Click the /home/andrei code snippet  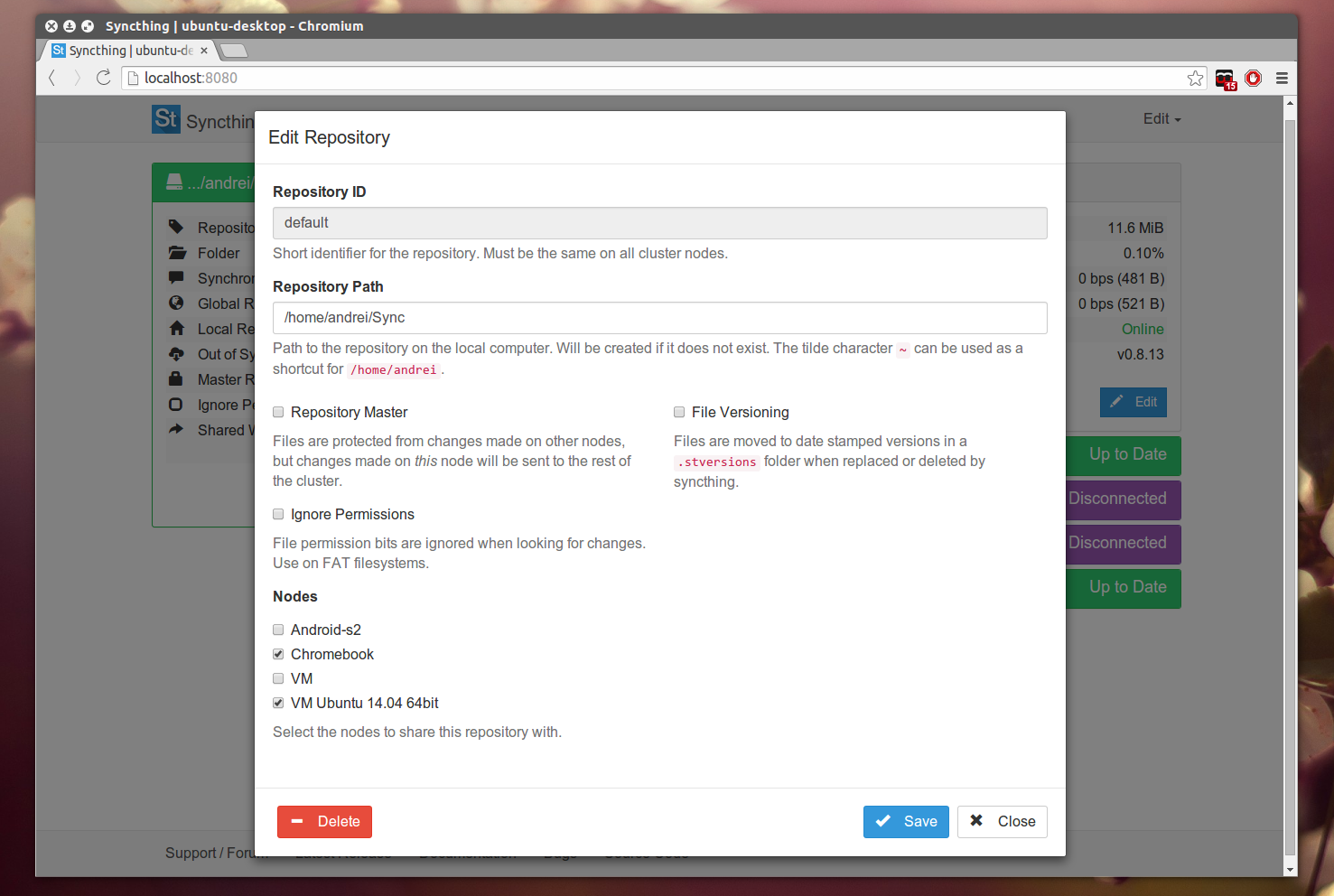click(394, 369)
